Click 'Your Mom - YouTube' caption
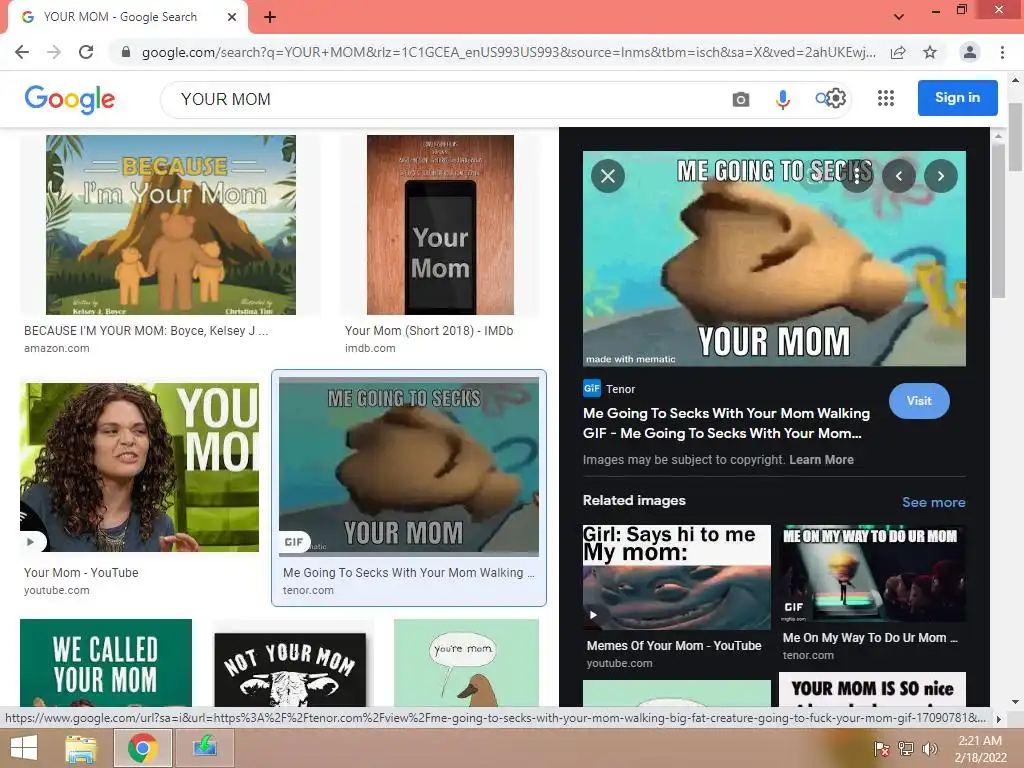1024x768 pixels. [x=81, y=572]
